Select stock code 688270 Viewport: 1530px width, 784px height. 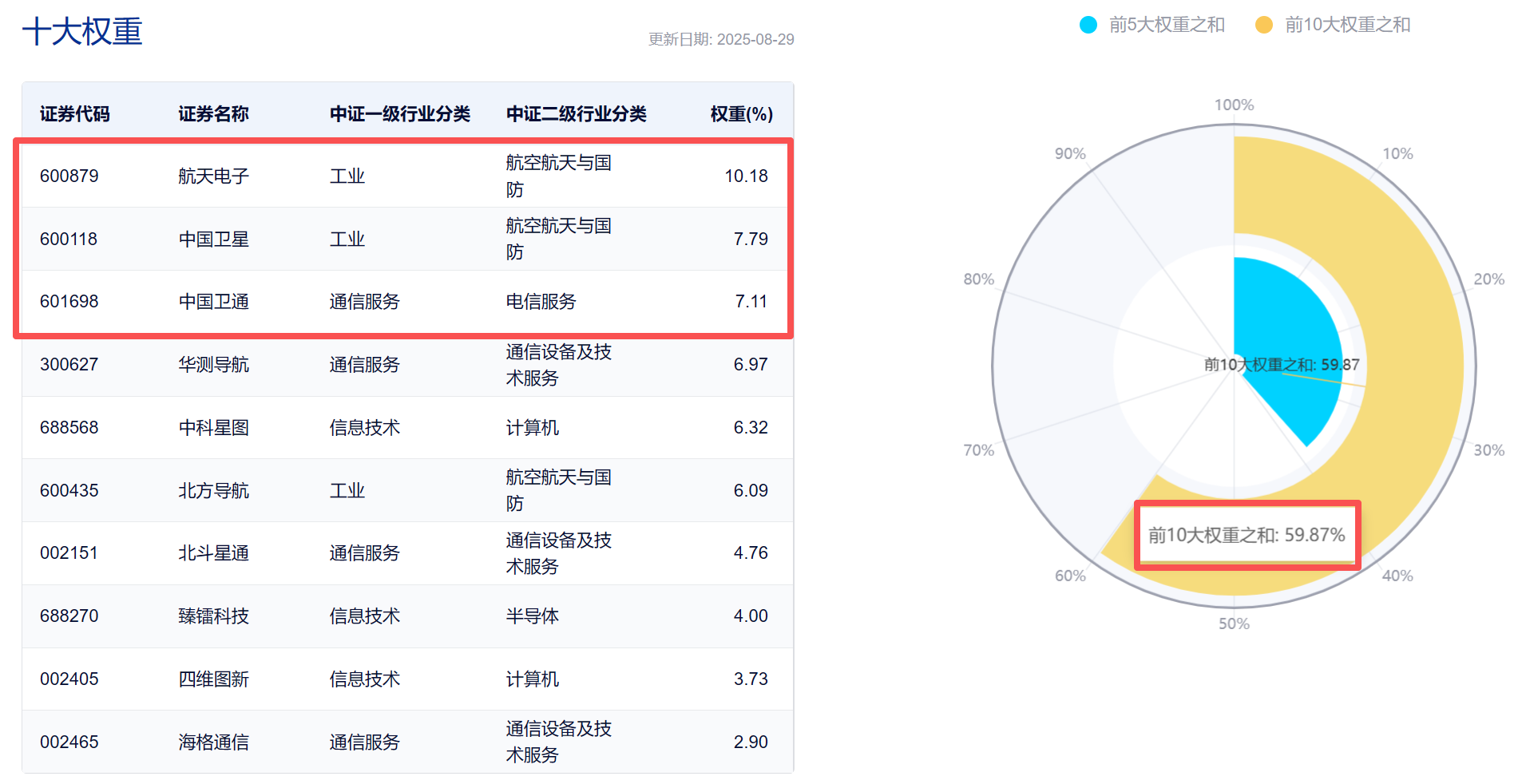pos(69,616)
